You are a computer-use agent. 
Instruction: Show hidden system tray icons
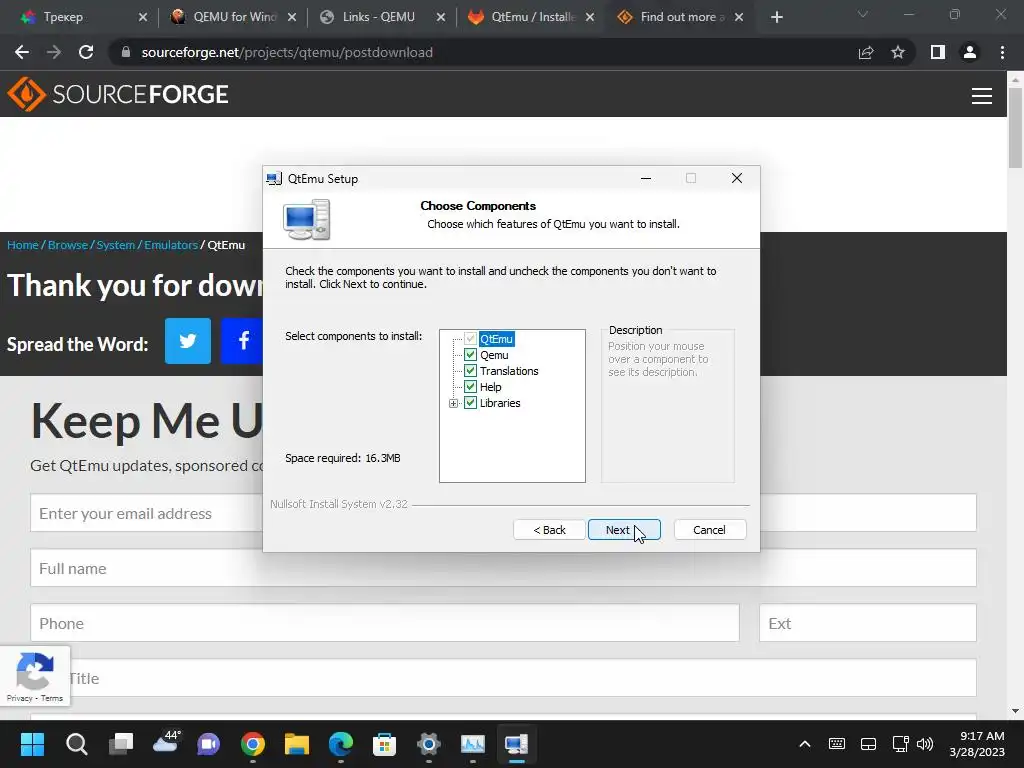tap(805, 744)
